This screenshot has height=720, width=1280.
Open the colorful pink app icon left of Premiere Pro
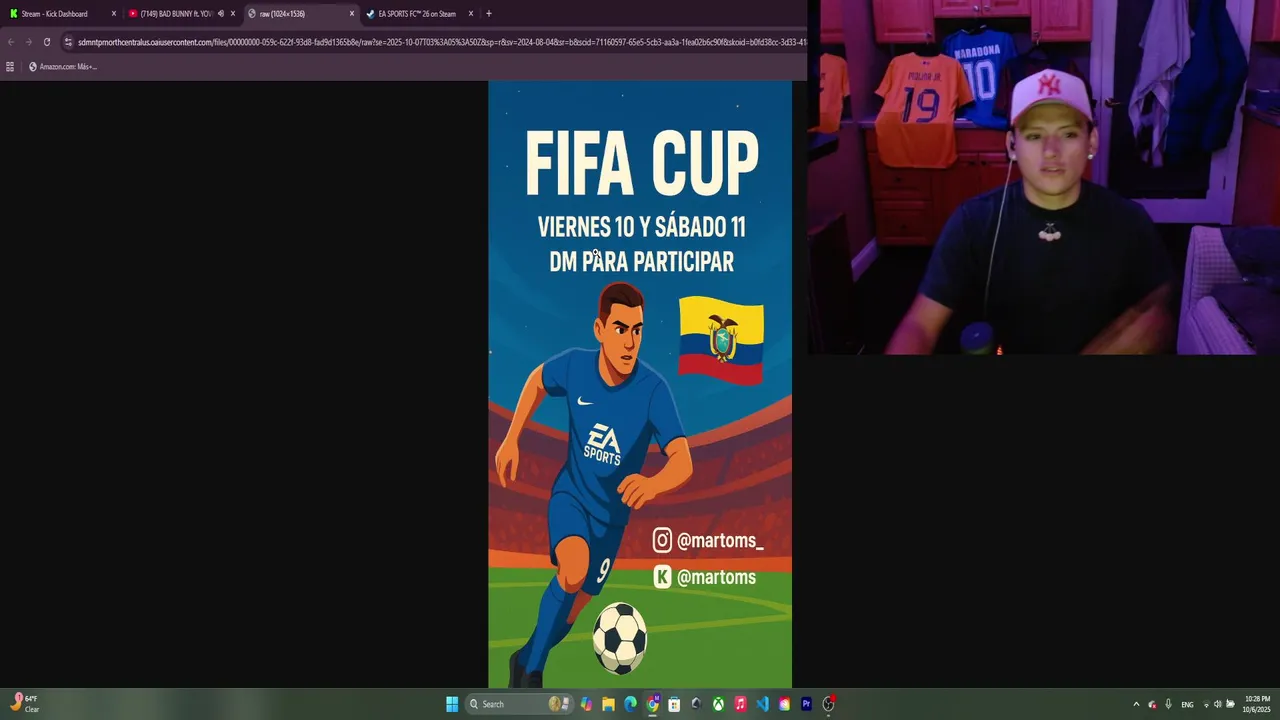coord(784,704)
